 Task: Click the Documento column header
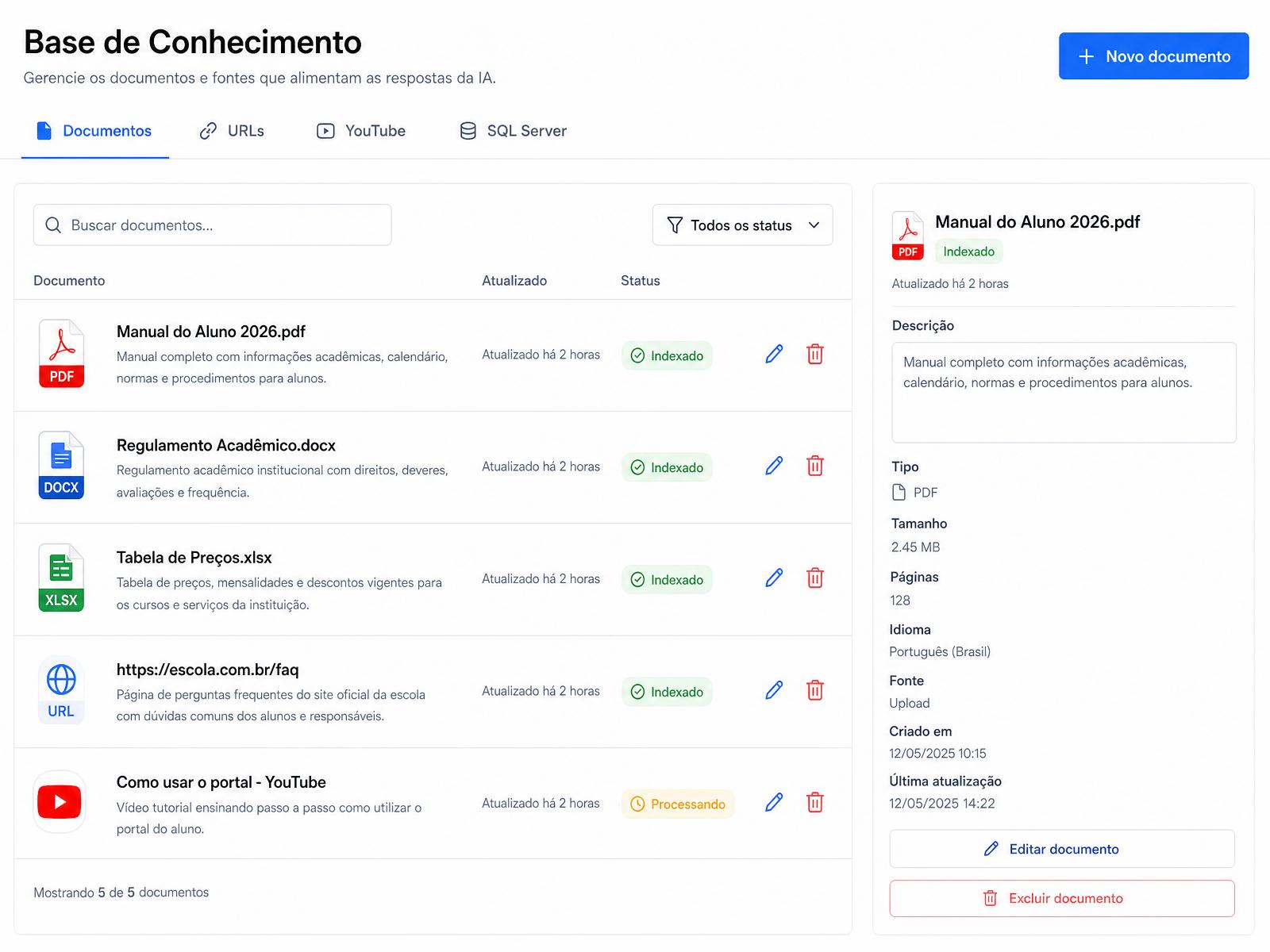coord(69,281)
